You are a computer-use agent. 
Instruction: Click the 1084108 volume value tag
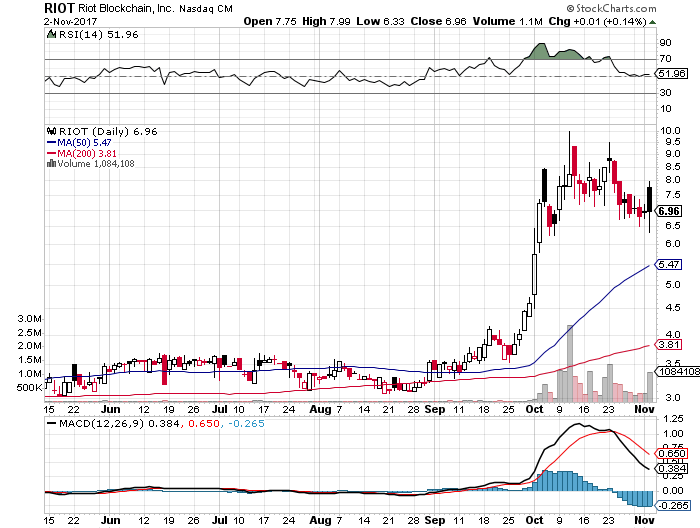[677, 371]
